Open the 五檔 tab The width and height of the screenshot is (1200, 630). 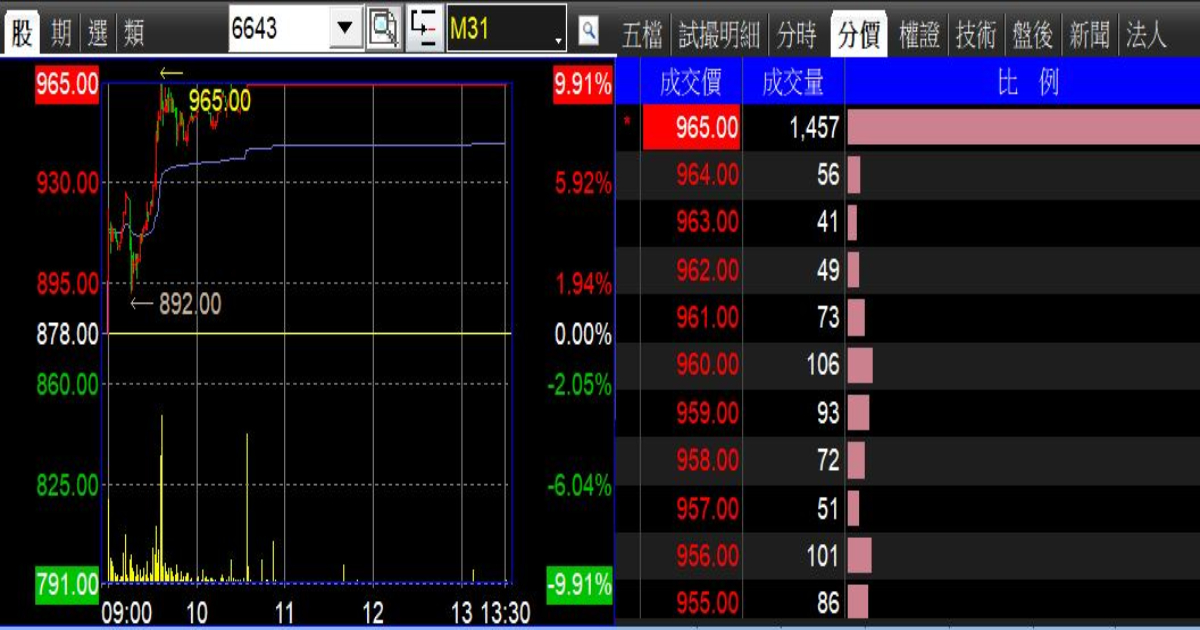click(642, 36)
